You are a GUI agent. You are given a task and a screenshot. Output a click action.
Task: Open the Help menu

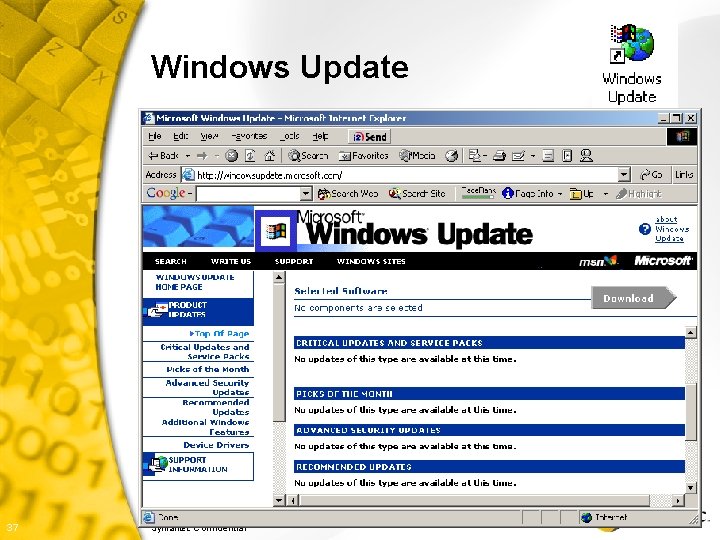321,136
